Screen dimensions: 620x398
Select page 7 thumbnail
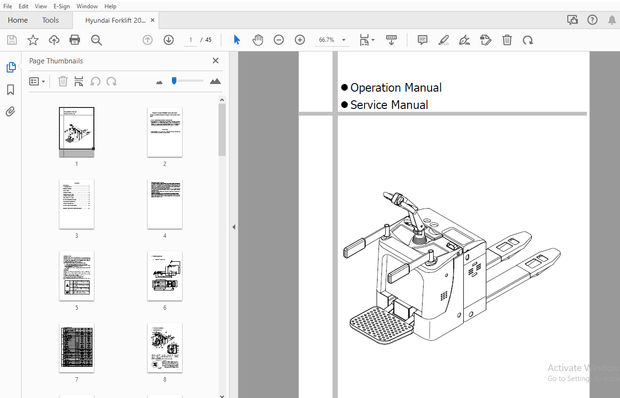coord(77,348)
